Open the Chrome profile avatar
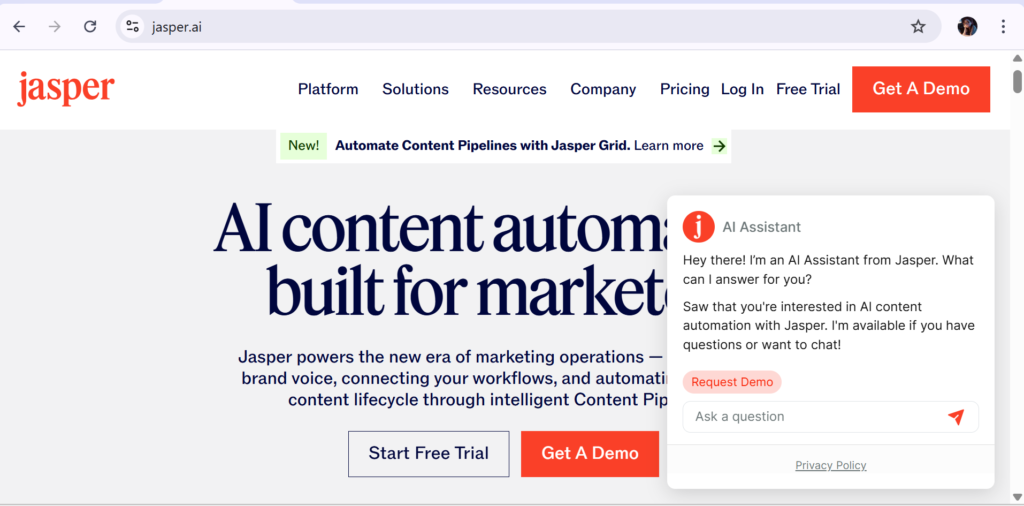This screenshot has width=1024, height=506. (x=967, y=27)
